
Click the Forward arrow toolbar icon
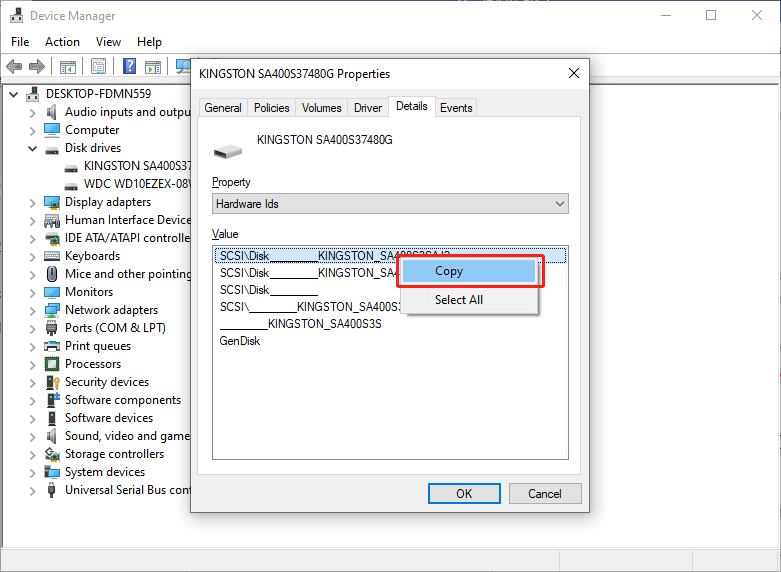coord(37,66)
